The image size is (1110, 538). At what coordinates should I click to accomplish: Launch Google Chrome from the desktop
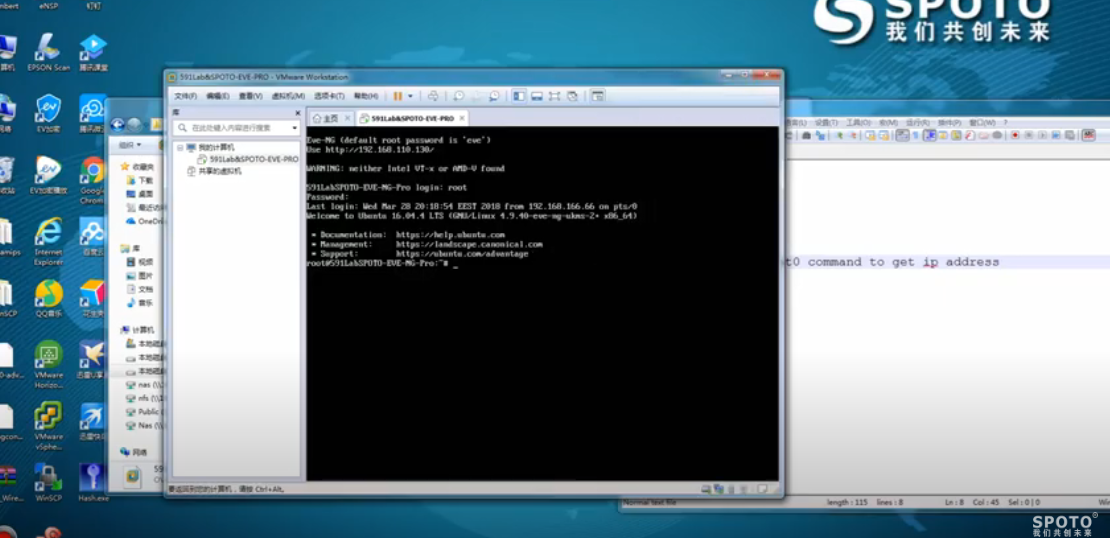tap(93, 180)
